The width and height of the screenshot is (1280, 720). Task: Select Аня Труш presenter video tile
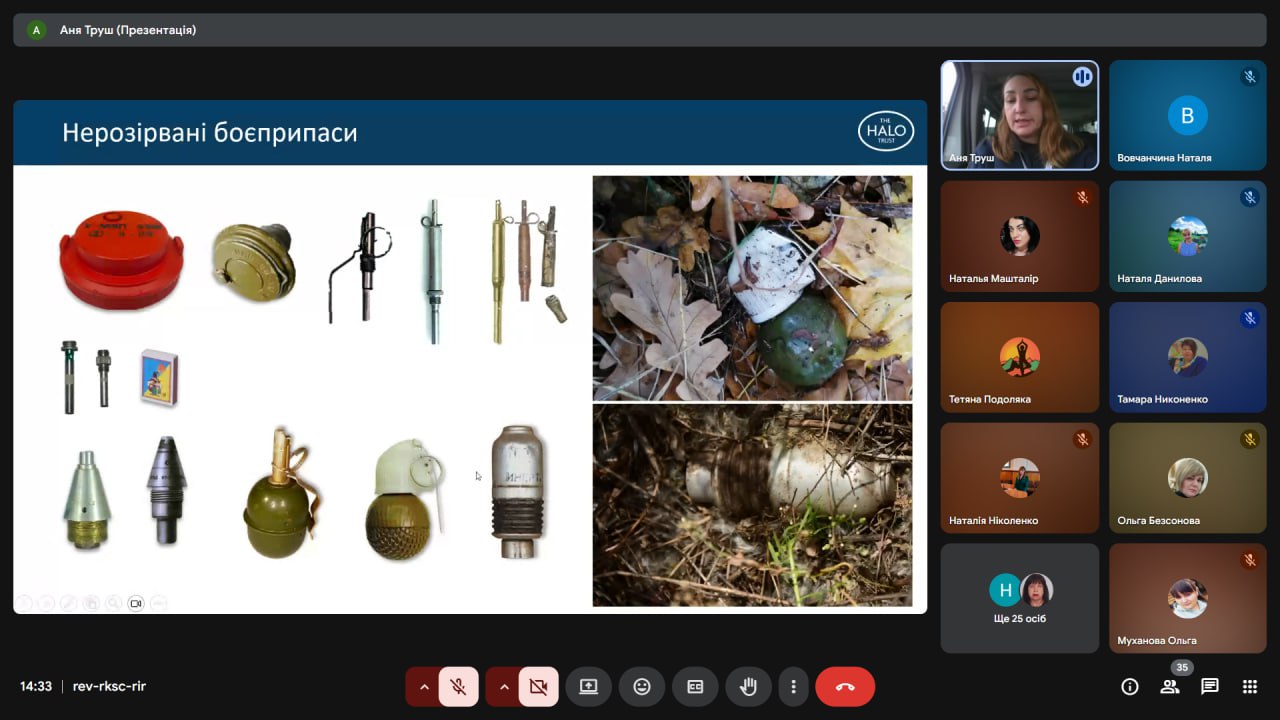1019,115
